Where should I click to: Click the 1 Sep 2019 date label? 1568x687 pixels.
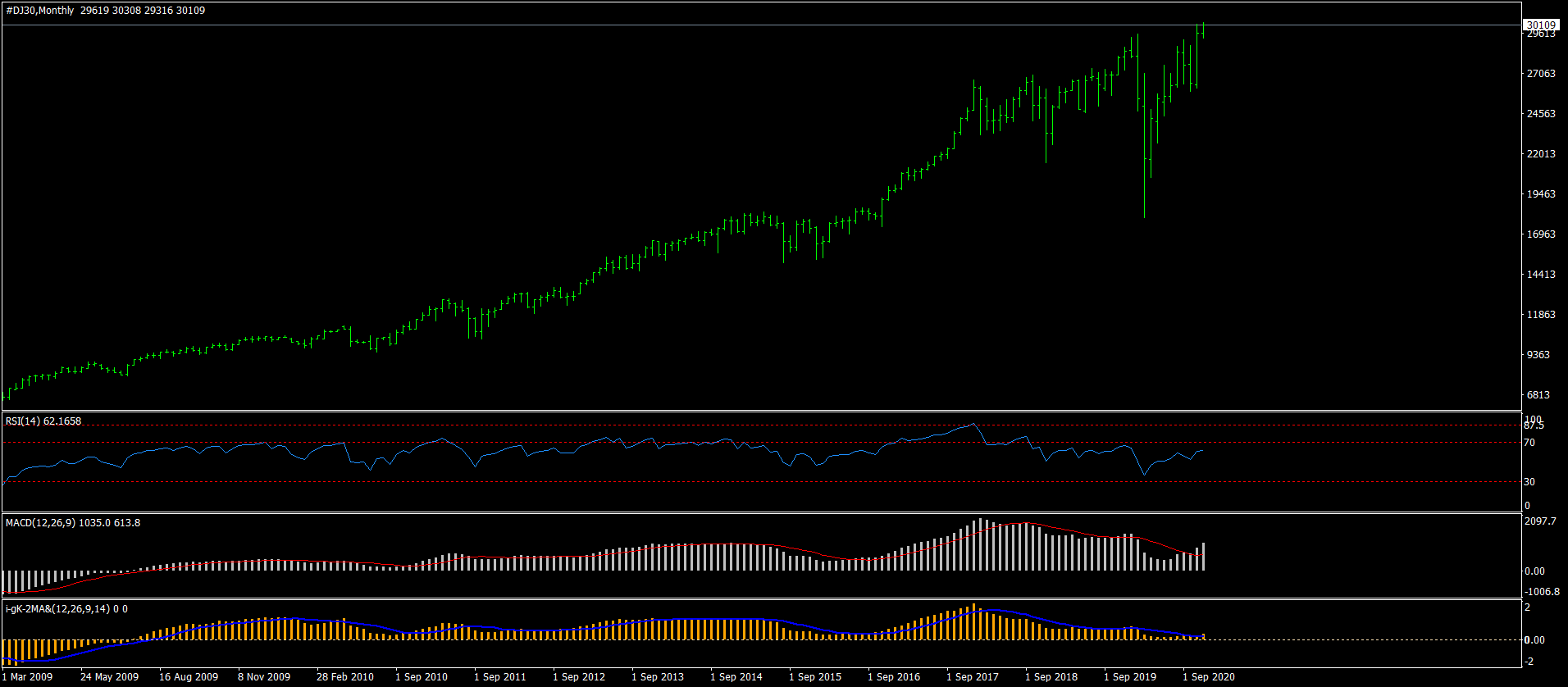tap(1130, 677)
